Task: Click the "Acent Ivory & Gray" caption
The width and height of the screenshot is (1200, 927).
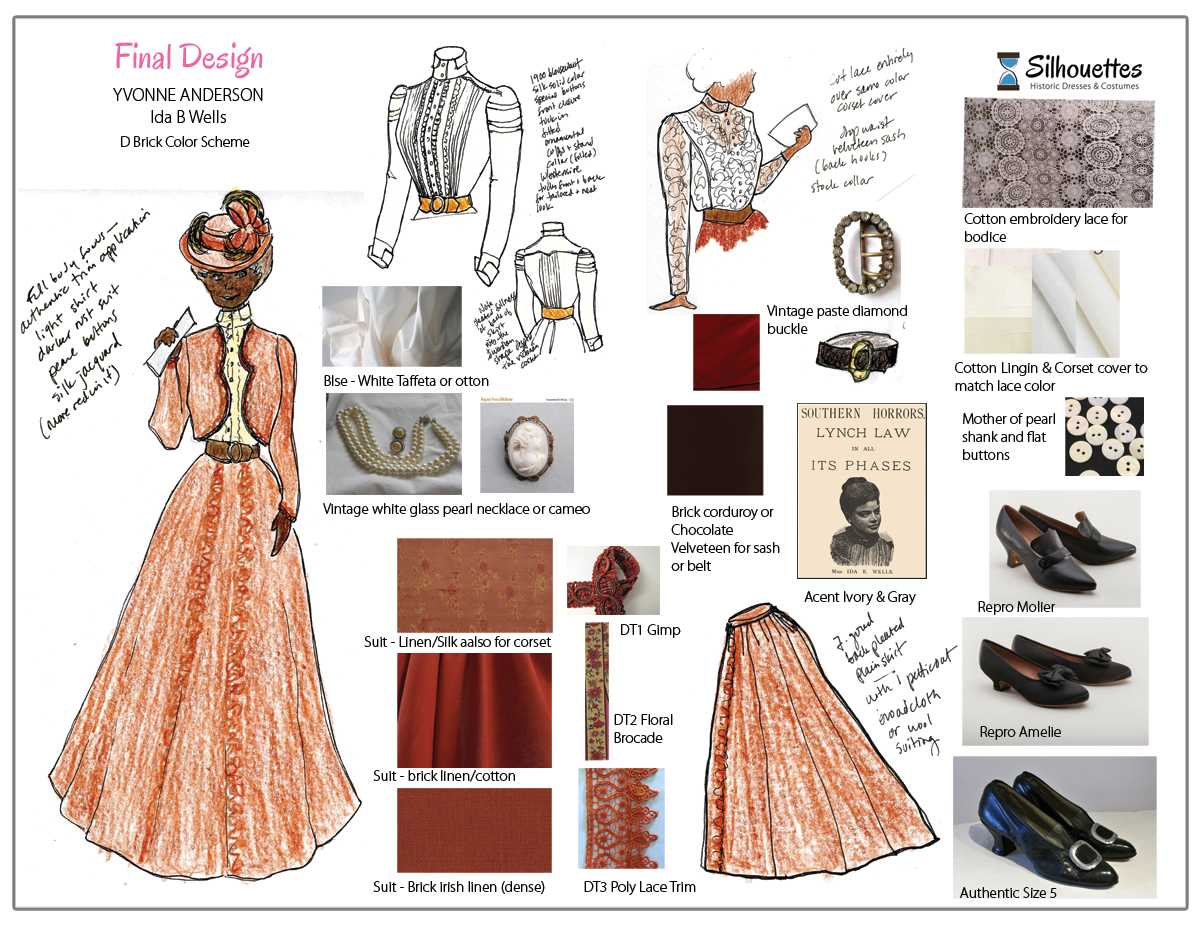Action: (860, 597)
